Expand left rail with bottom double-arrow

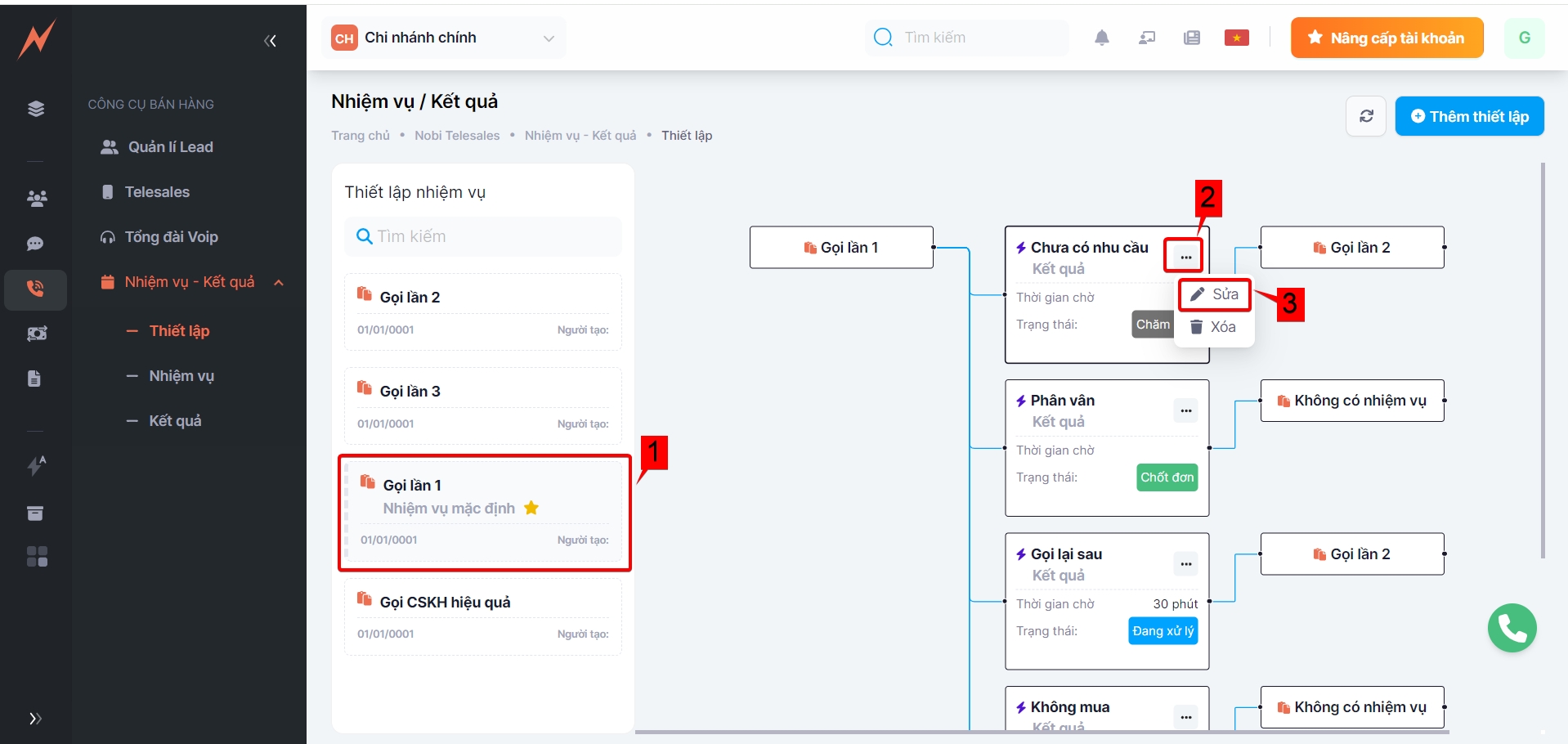tap(35, 719)
